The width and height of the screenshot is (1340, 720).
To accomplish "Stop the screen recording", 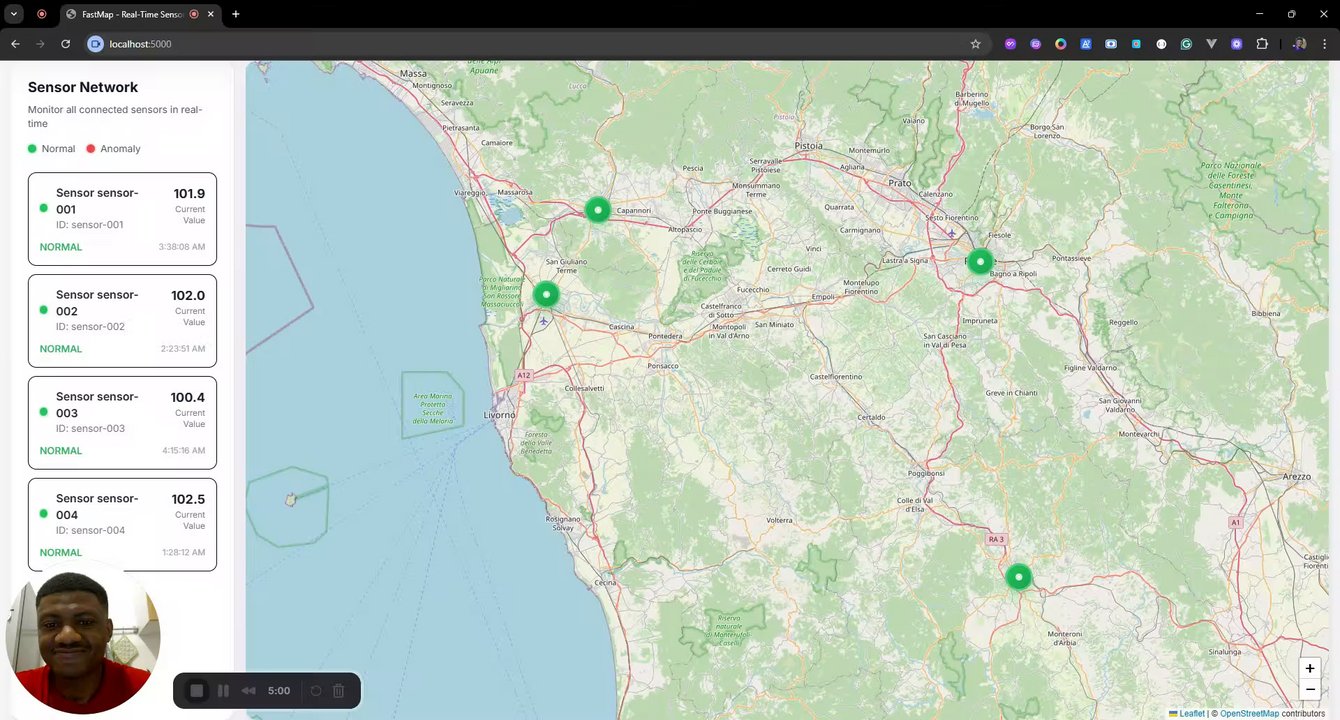I will [x=197, y=691].
